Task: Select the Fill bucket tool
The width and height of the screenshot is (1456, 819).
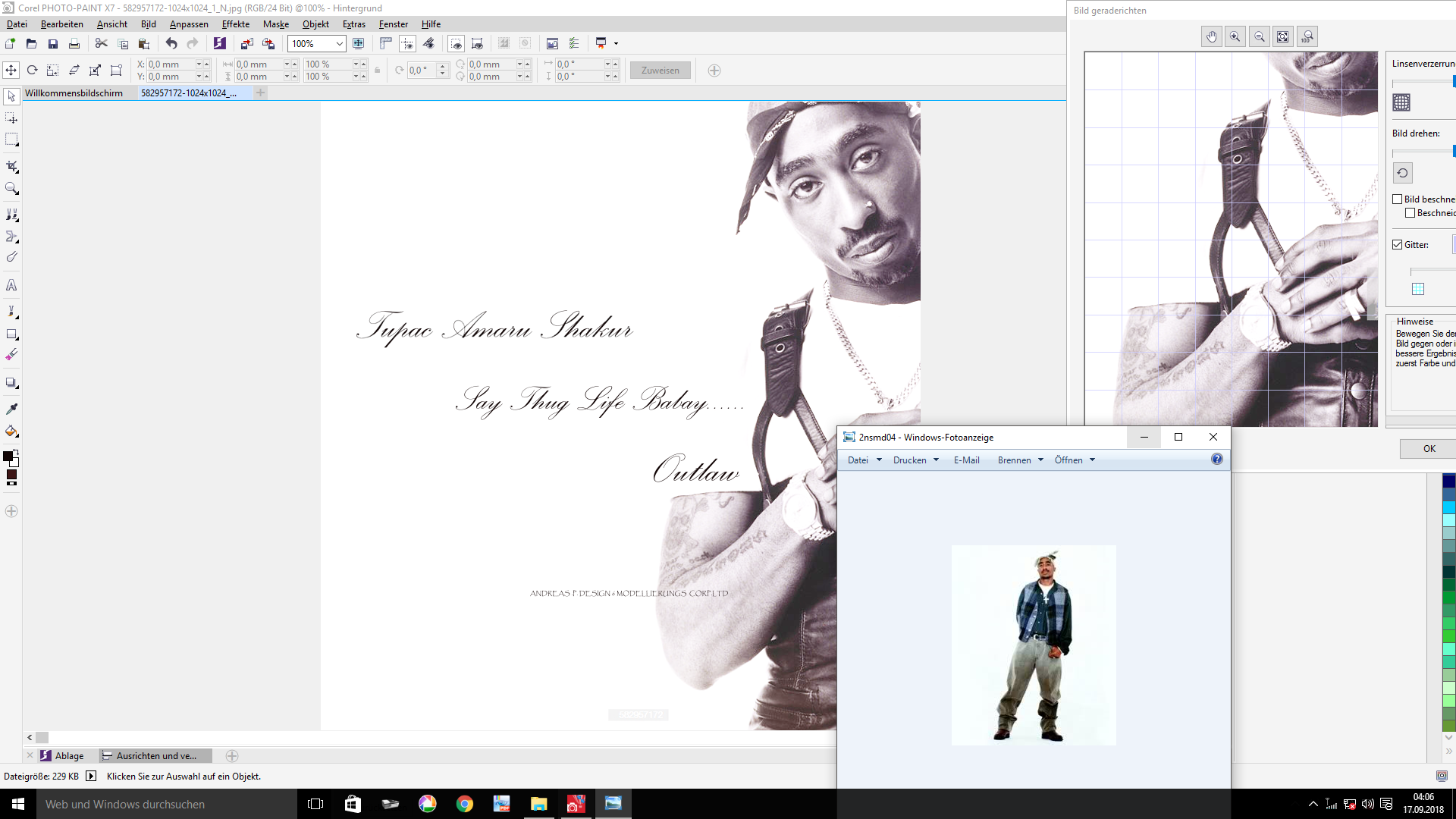Action: pyautogui.click(x=11, y=431)
